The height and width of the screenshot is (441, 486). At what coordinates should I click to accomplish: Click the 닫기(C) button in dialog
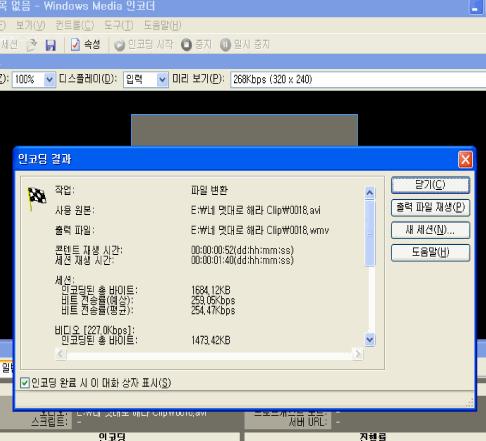click(x=430, y=185)
